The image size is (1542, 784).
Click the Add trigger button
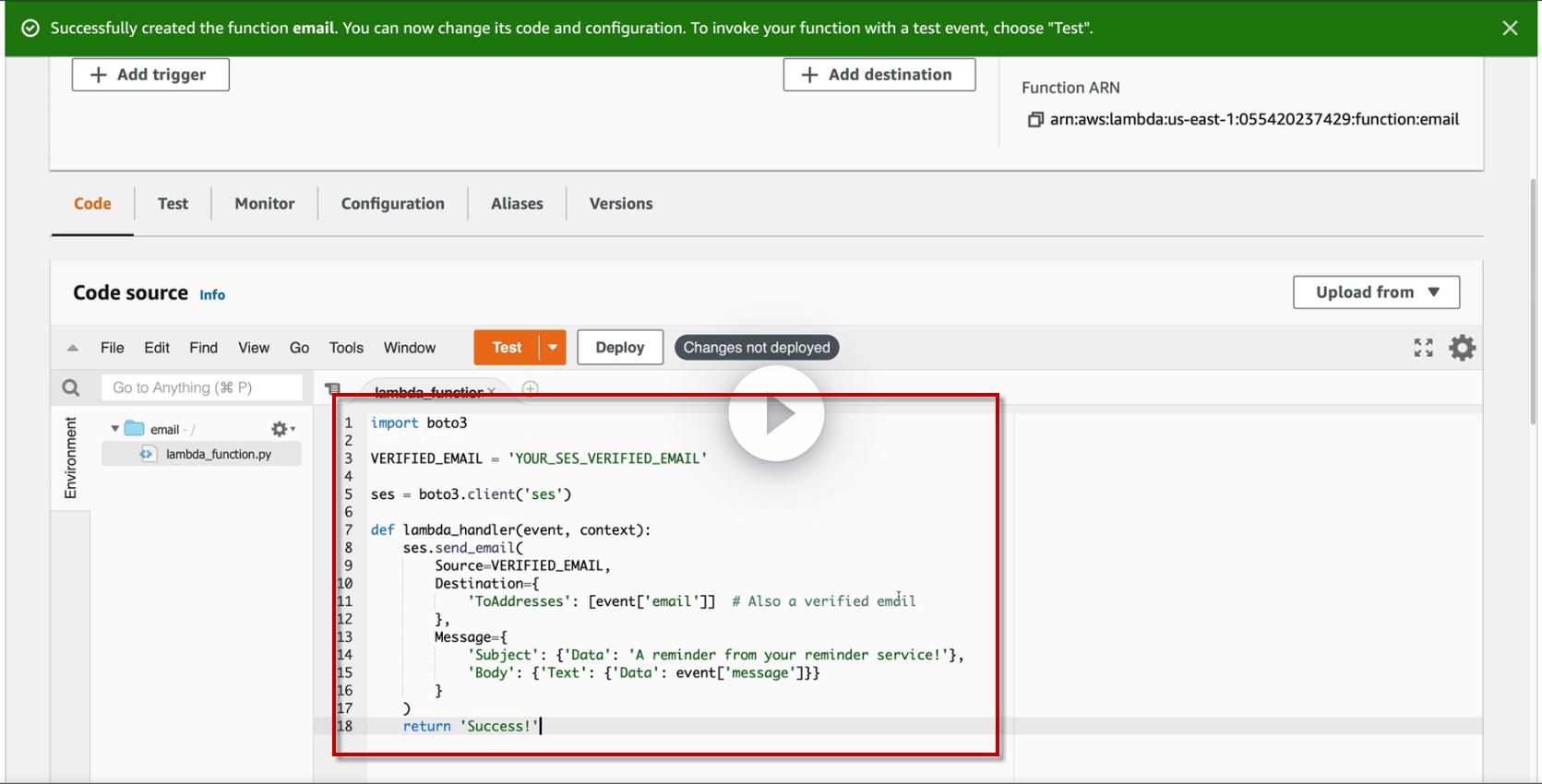[x=150, y=75]
